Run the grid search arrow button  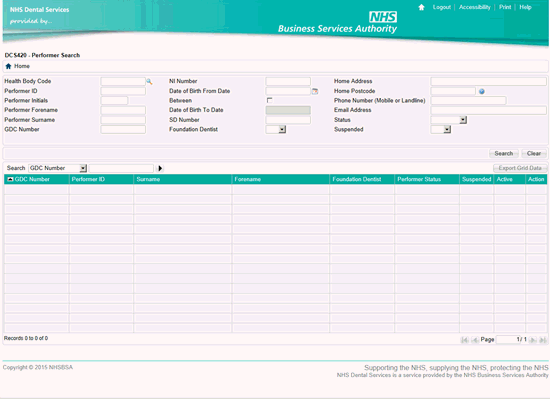(160, 168)
